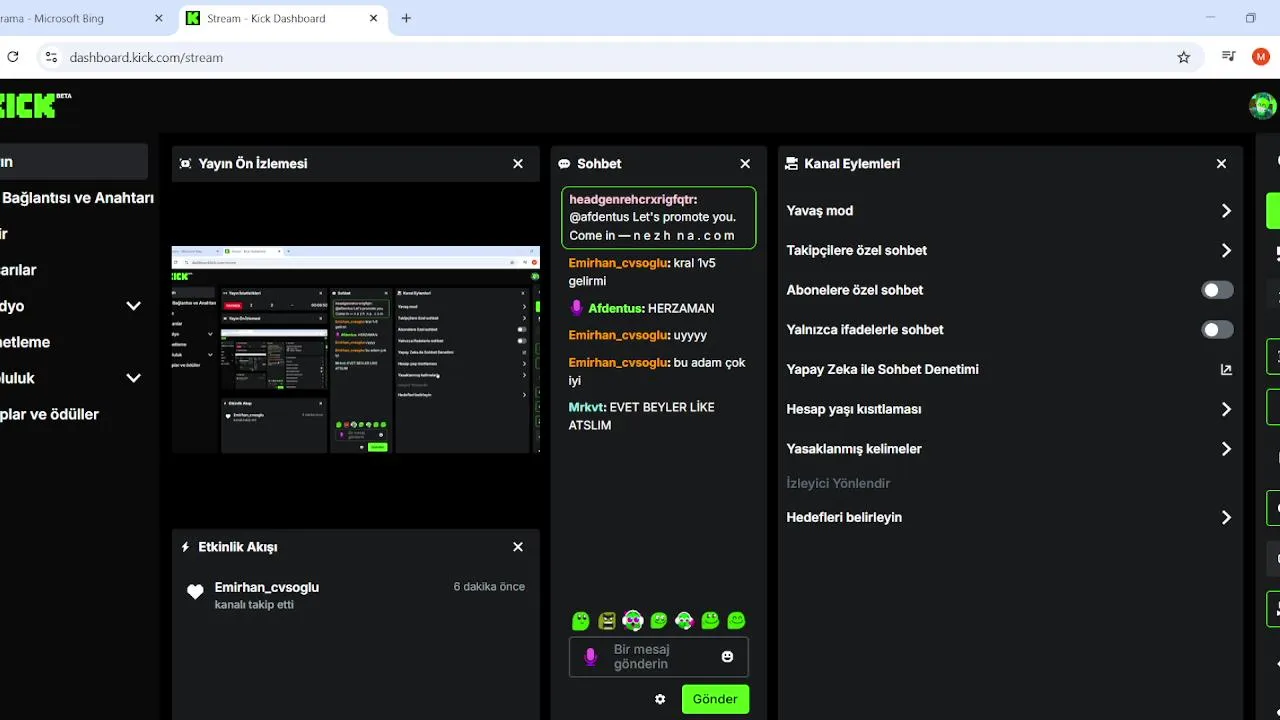Expand Yavaş mod options
The height and width of the screenshot is (720, 1280).
pyautogui.click(x=1226, y=211)
